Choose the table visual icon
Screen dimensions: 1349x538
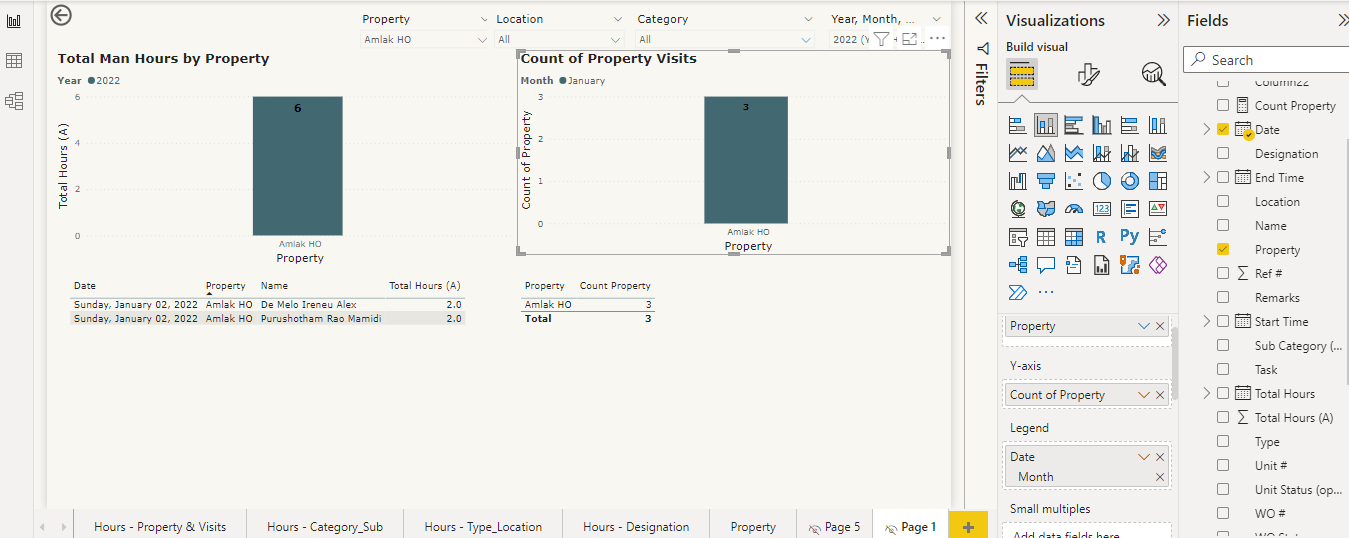[1046, 237]
